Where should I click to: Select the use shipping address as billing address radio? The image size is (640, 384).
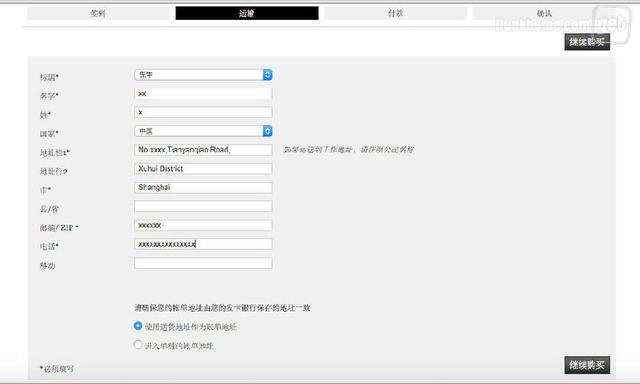click(138, 326)
